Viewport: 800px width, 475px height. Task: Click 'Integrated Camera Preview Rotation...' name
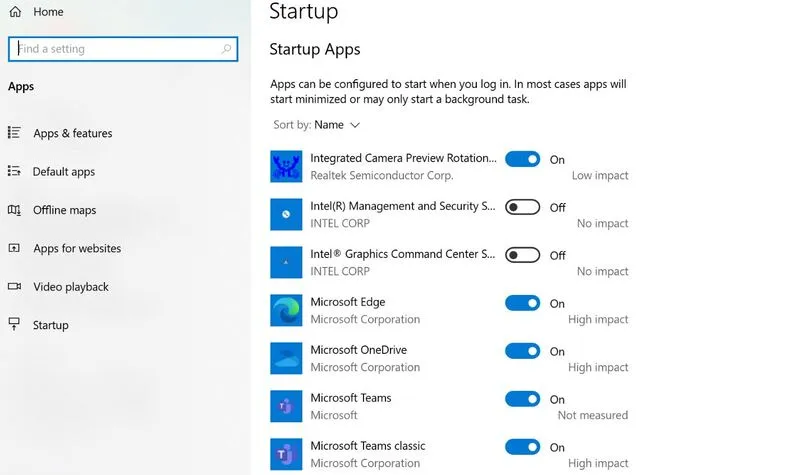tap(403, 158)
